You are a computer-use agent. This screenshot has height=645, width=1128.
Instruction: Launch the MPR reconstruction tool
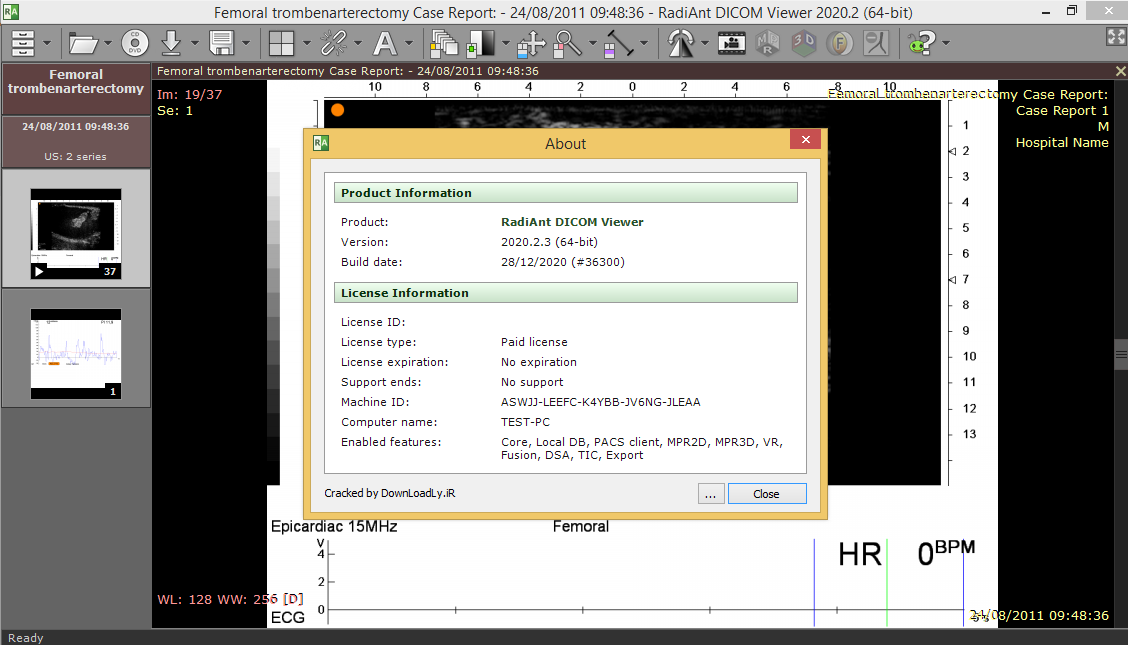click(766, 42)
